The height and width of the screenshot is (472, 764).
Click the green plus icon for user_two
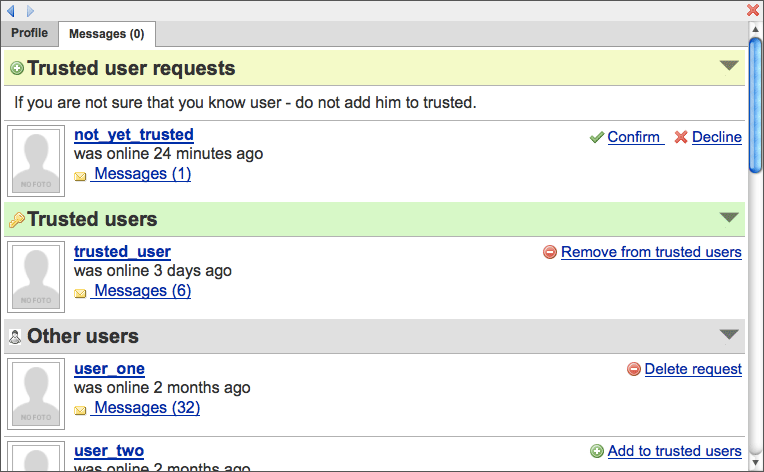tap(597, 452)
